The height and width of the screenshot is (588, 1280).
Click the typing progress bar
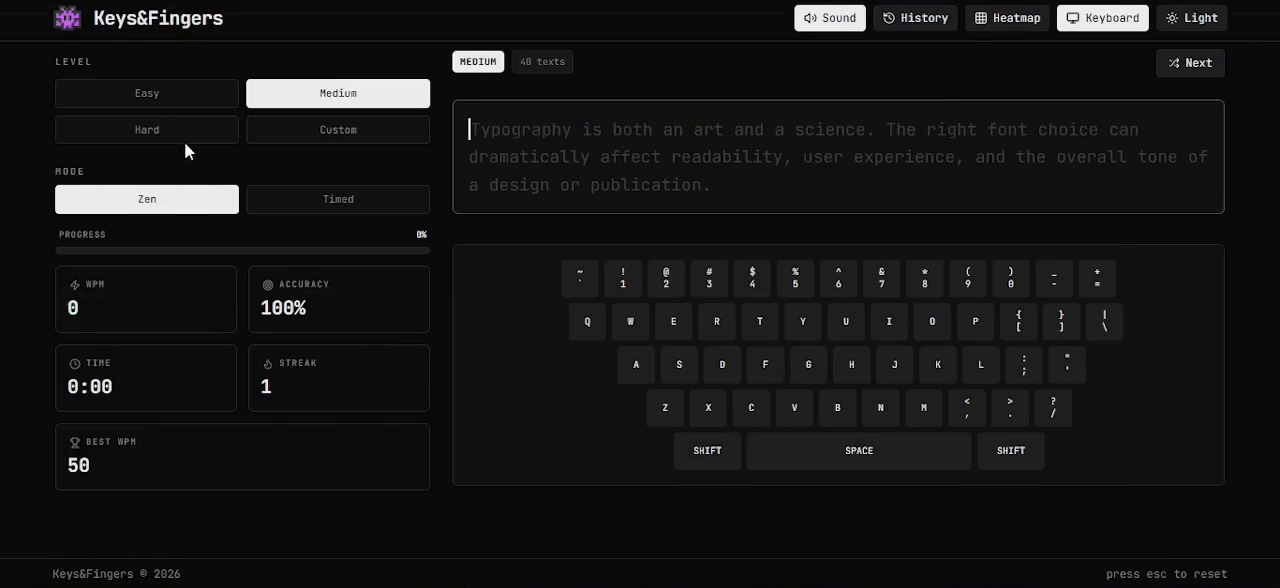243,250
